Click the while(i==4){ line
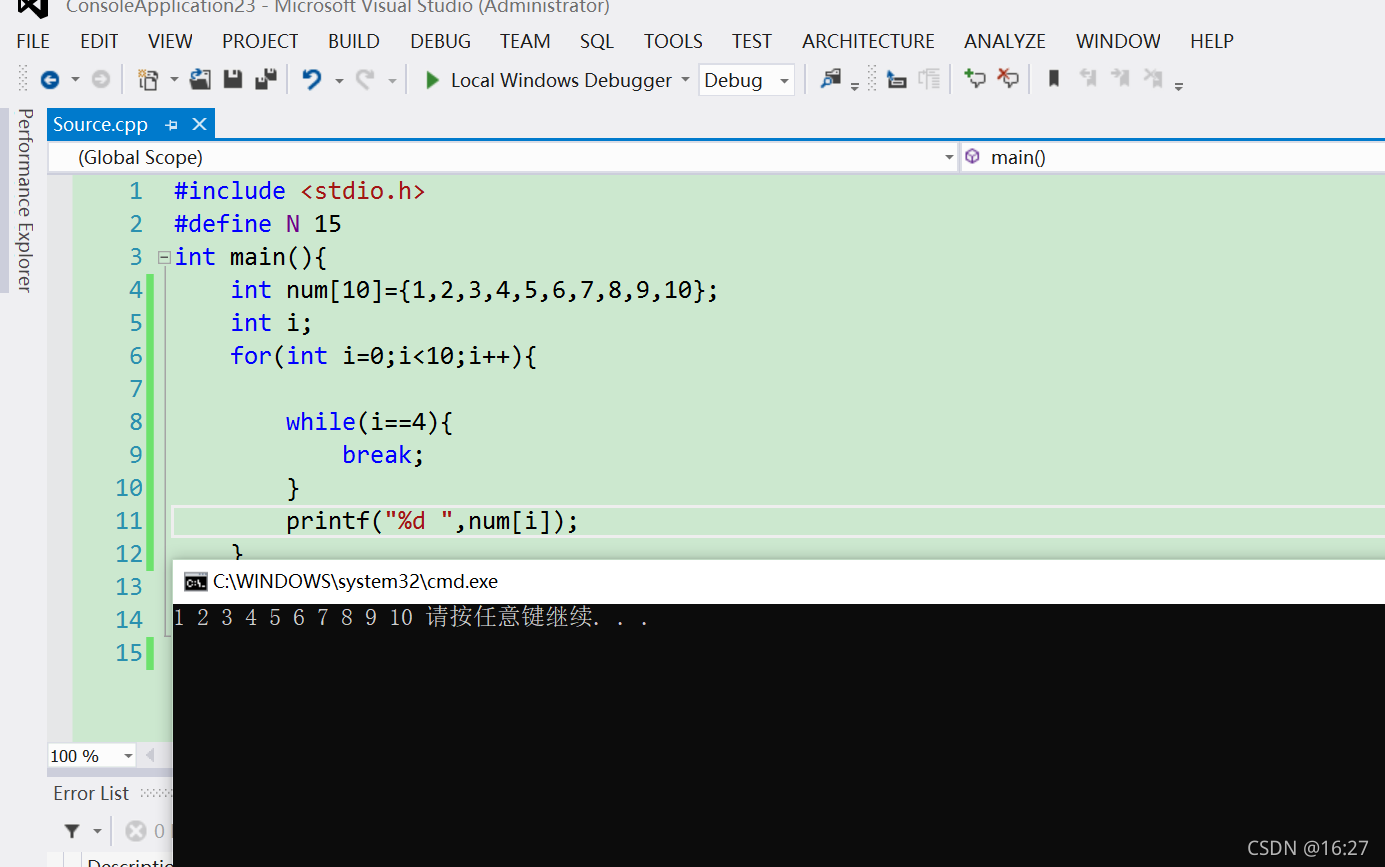Screen dimensions: 1385x867 [x=369, y=422]
